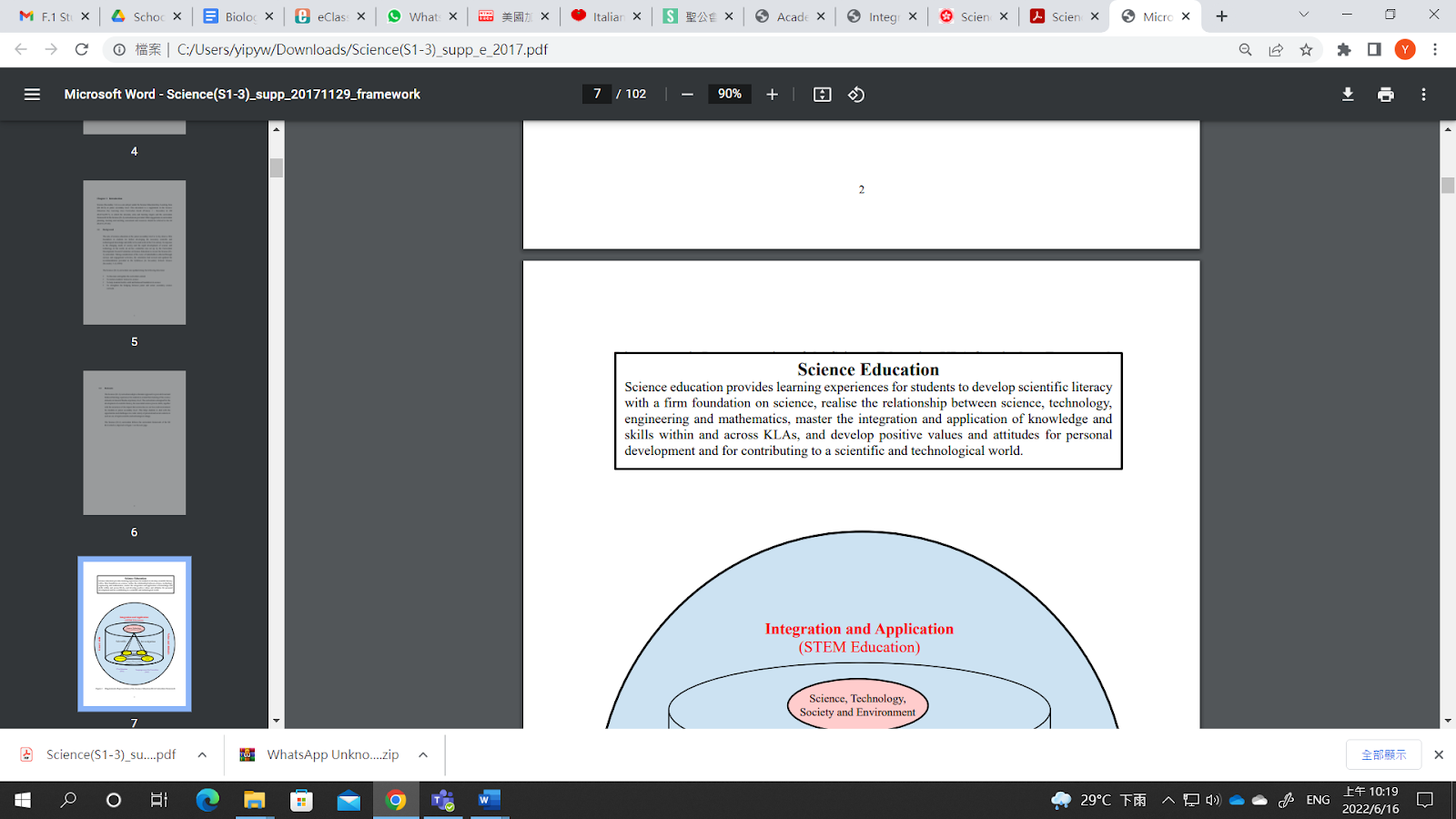
Task: Select the page 6 thumbnail
Action: point(135,442)
